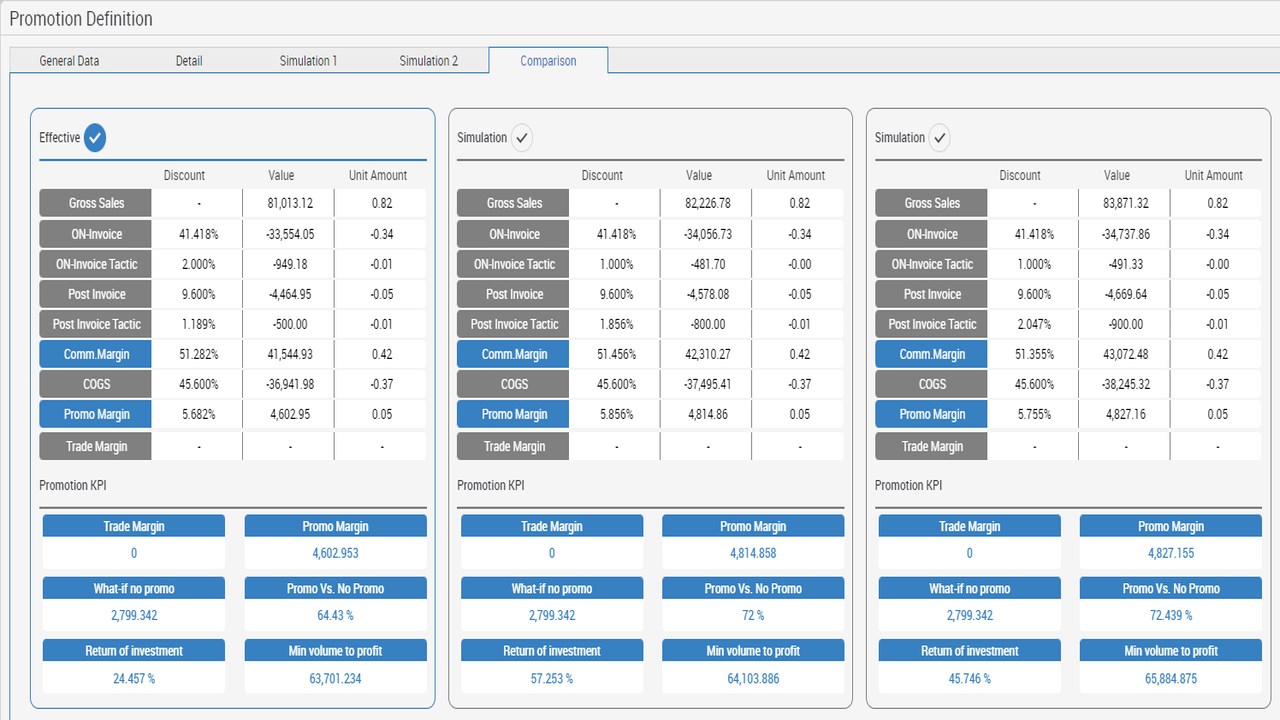This screenshot has width=1280, height=720.
Task: Select ON-Invoice Tactic value -481.70
Action: coord(706,264)
